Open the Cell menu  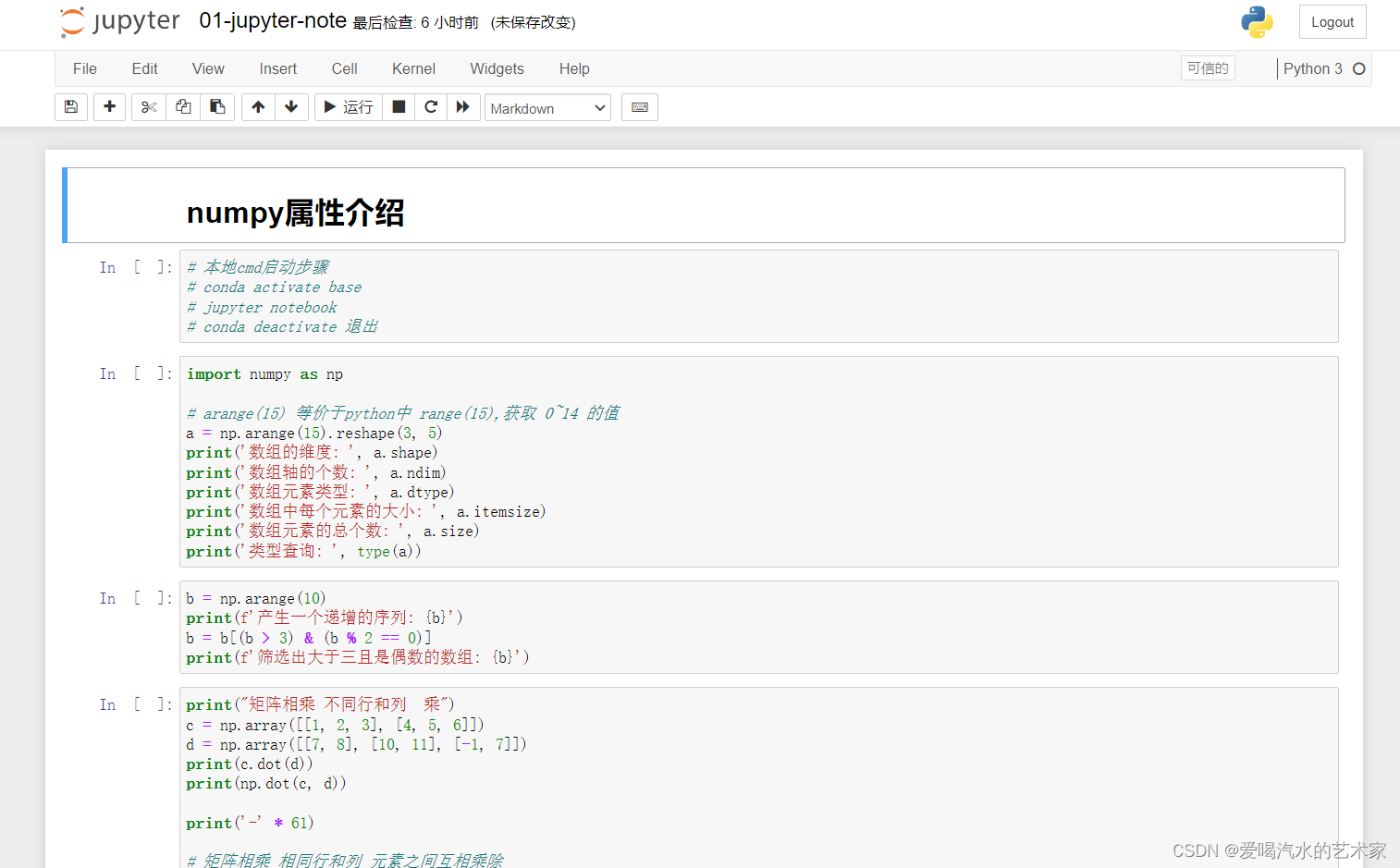point(345,68)
